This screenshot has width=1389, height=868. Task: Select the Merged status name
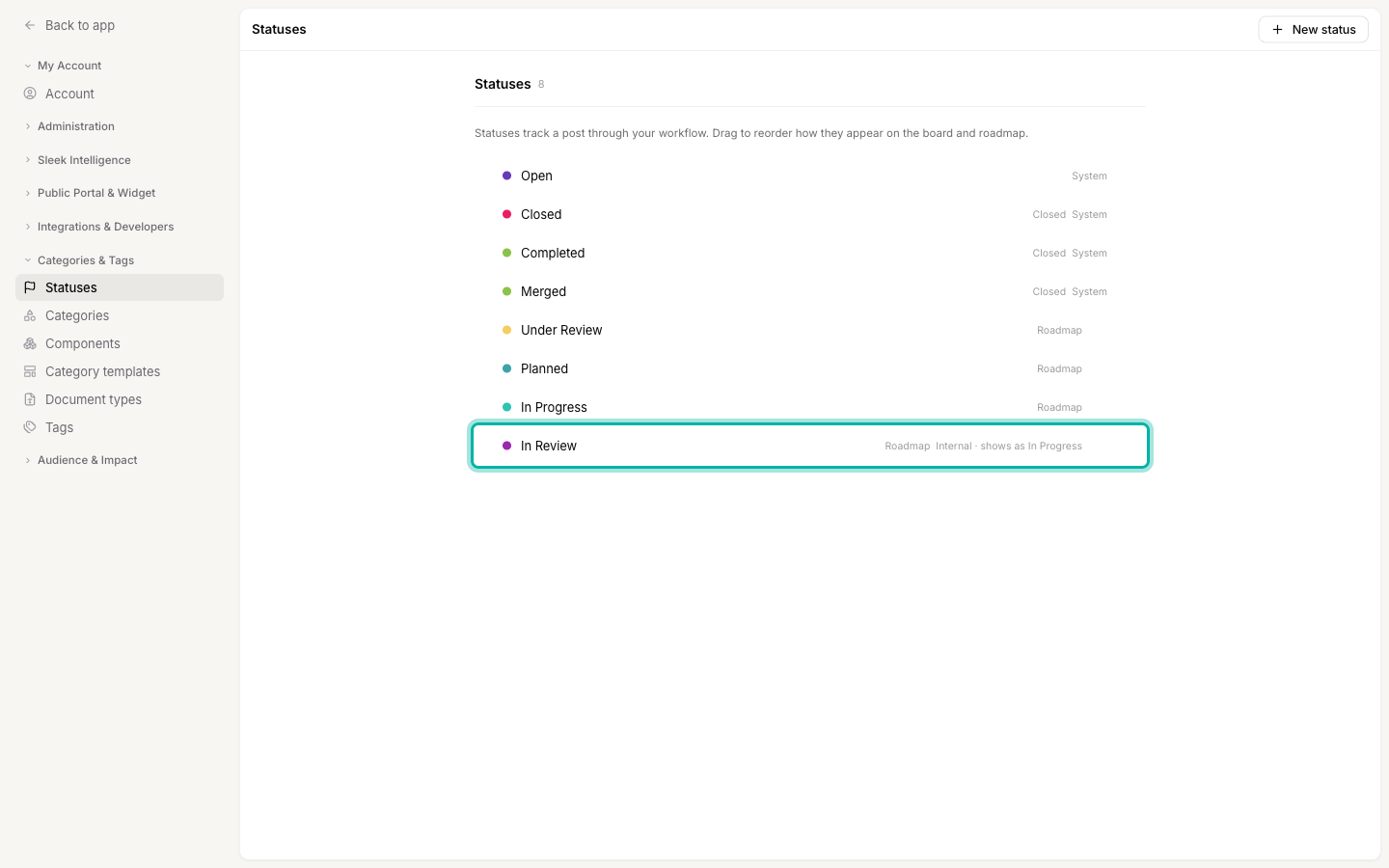pyautogui.click(x=543, y=291)
